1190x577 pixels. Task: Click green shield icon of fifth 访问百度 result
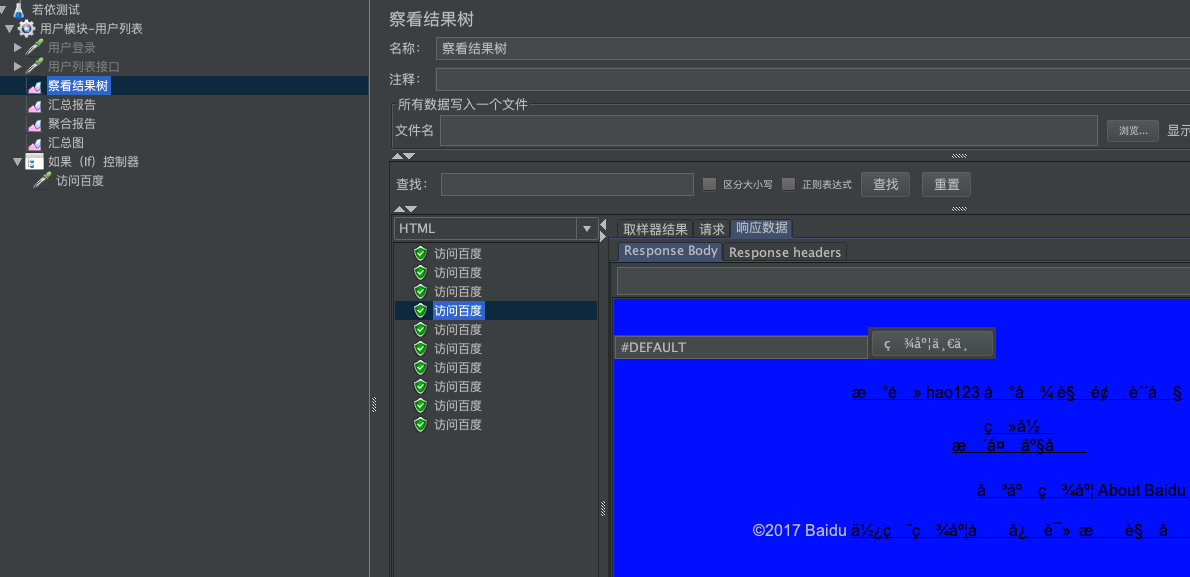tap(420, 329)
